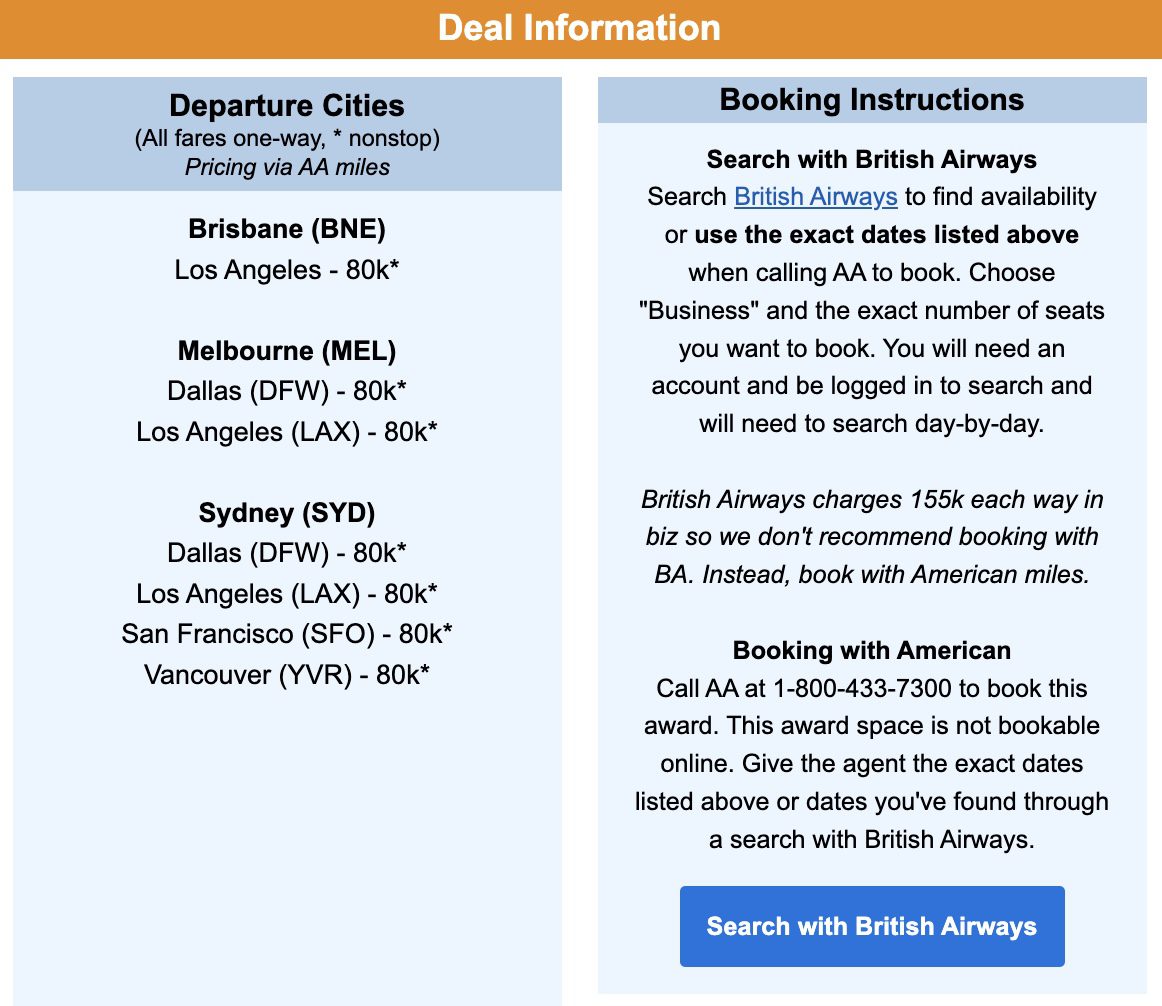This screenshot has width=1162, height=1006.
Task: Click italic British Airways charges 155k note
Action: [872, 537]
